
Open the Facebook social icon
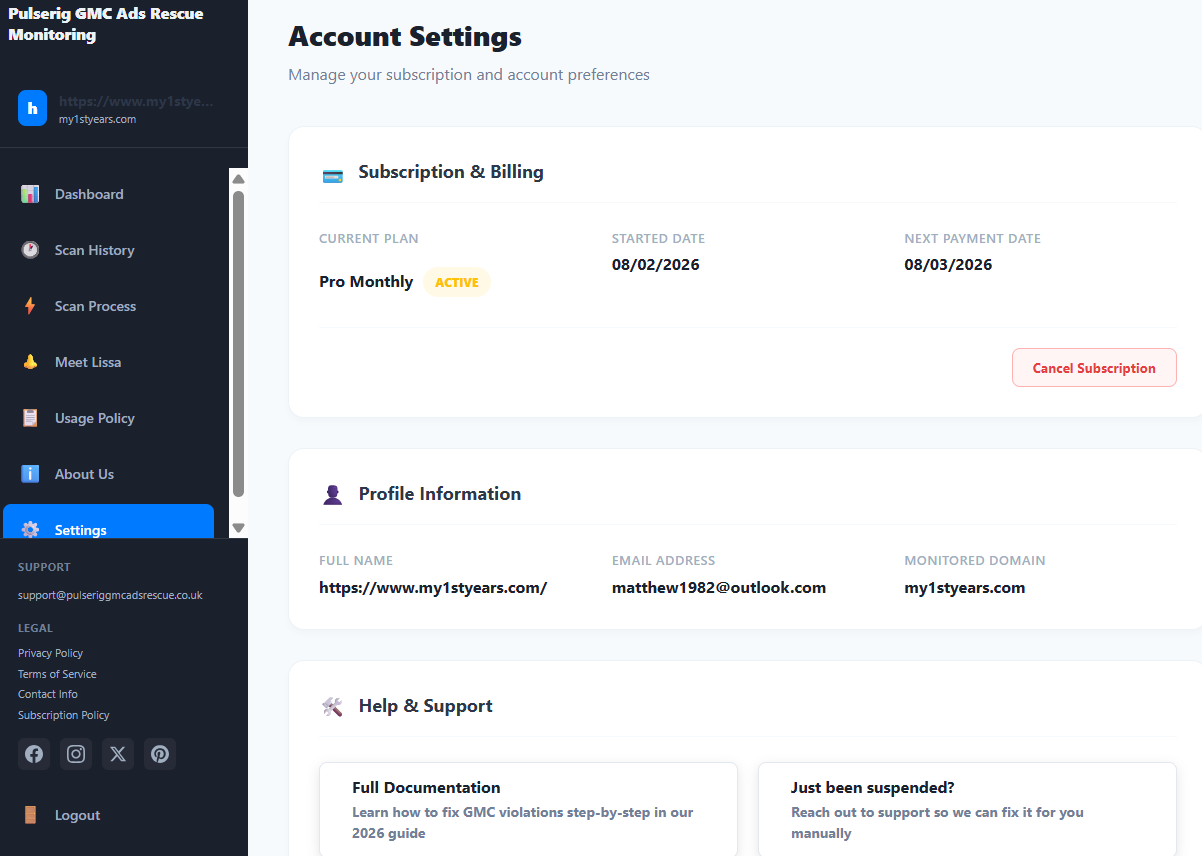pyautogui.click(x=34, y=754)
